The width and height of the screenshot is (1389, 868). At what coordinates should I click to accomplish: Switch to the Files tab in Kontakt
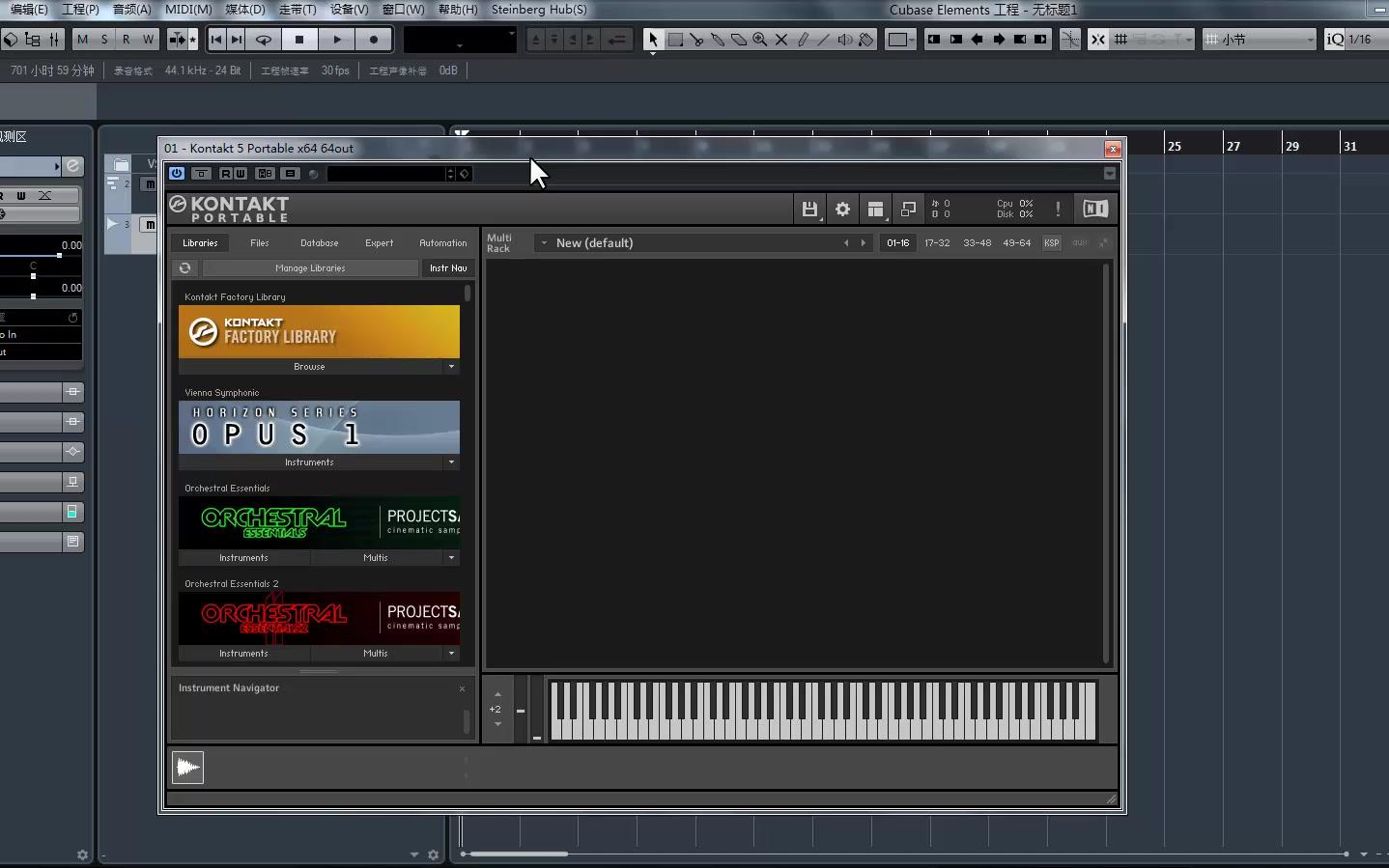coord(259,243)
